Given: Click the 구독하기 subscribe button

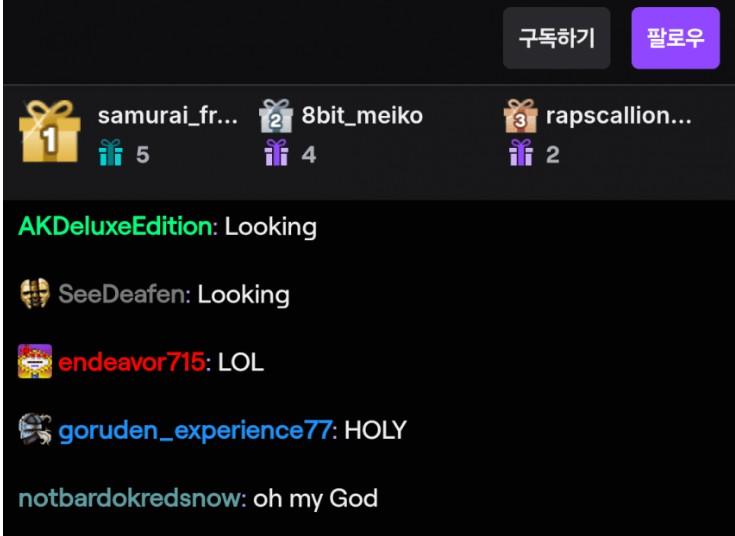Looking at the screenshot, I should click(x=556, y=38).
